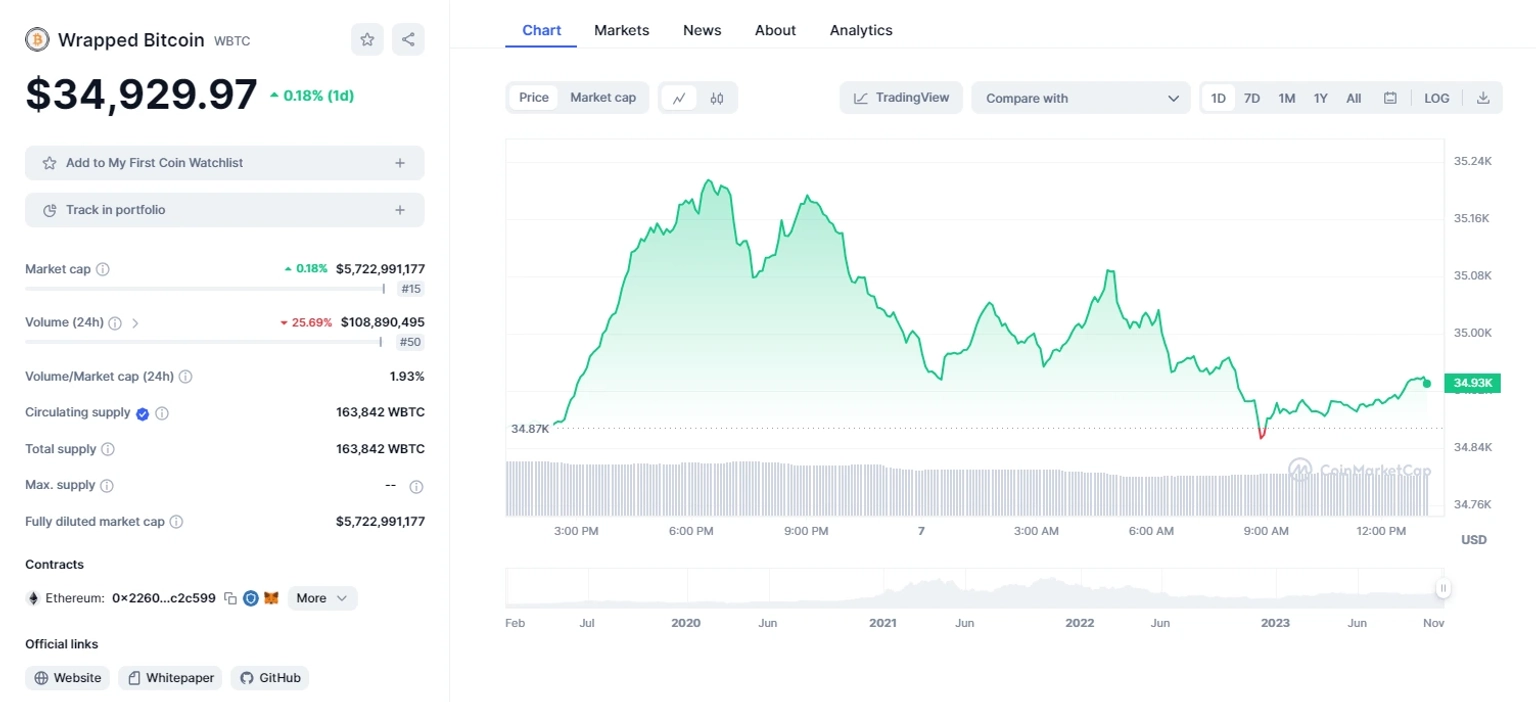1536x702 pixels.
Task: Set chart range to 1M
Action: pos(1287,98)
